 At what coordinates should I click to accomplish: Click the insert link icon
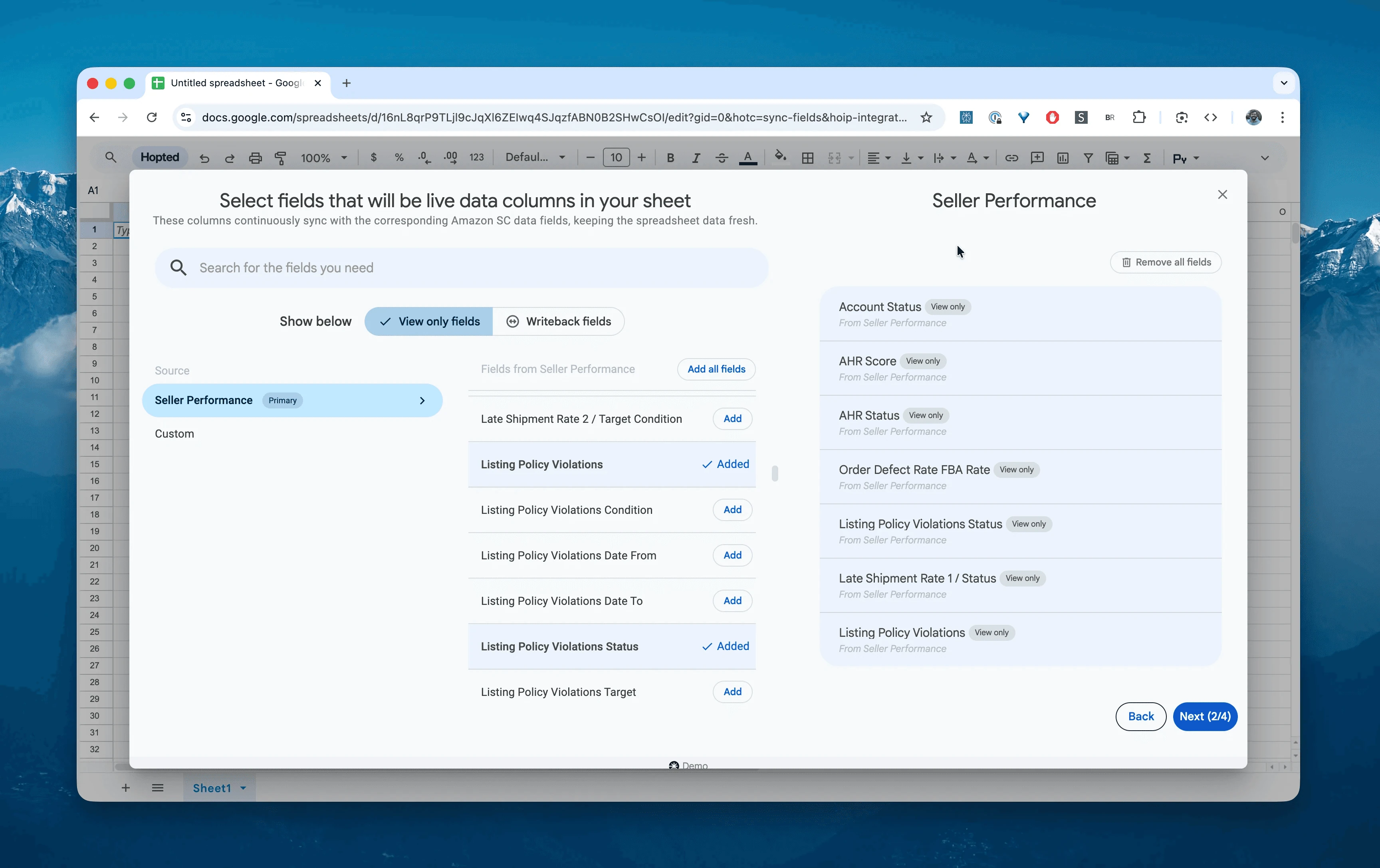[x=1011, y=158]
